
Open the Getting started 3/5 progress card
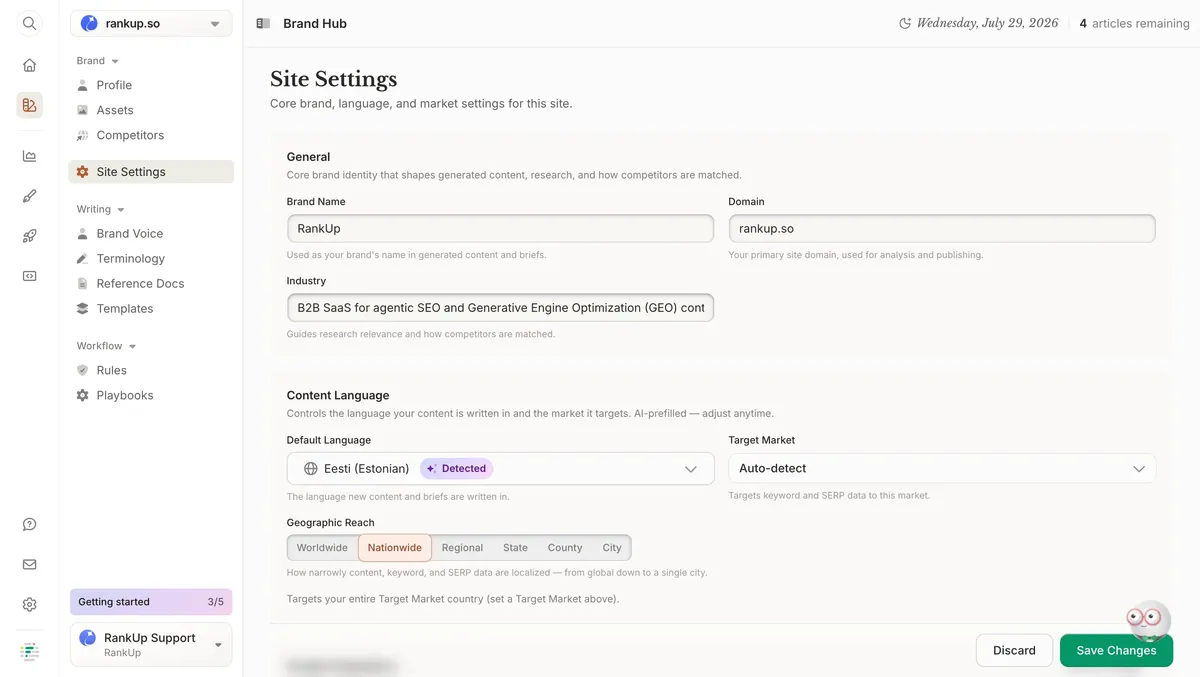click(x=151, y=602)
